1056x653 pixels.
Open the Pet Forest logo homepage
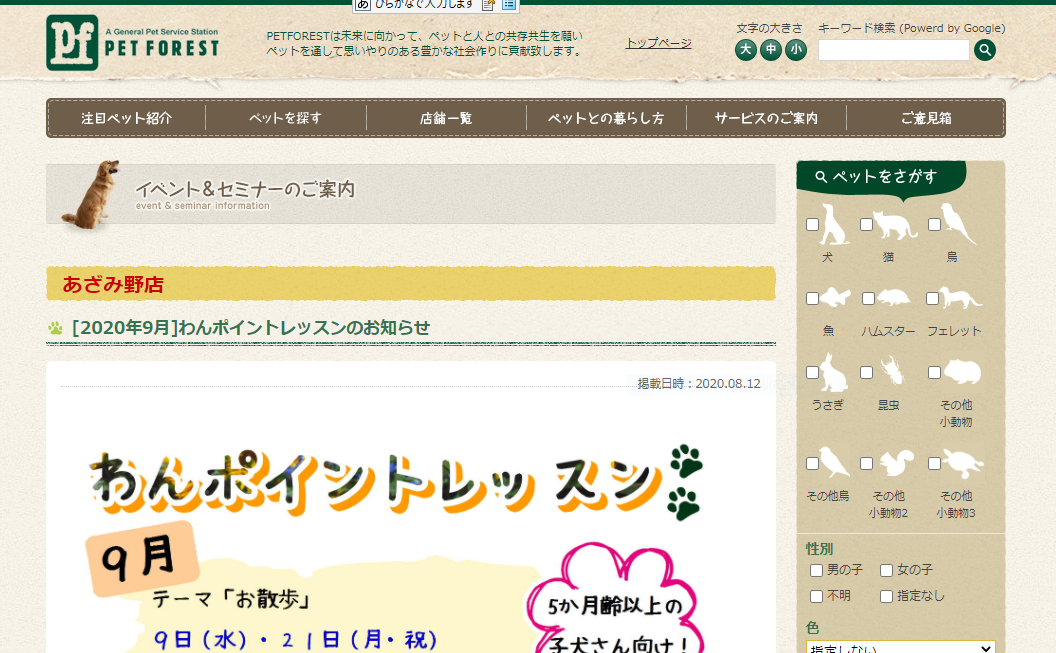(133, 42)
